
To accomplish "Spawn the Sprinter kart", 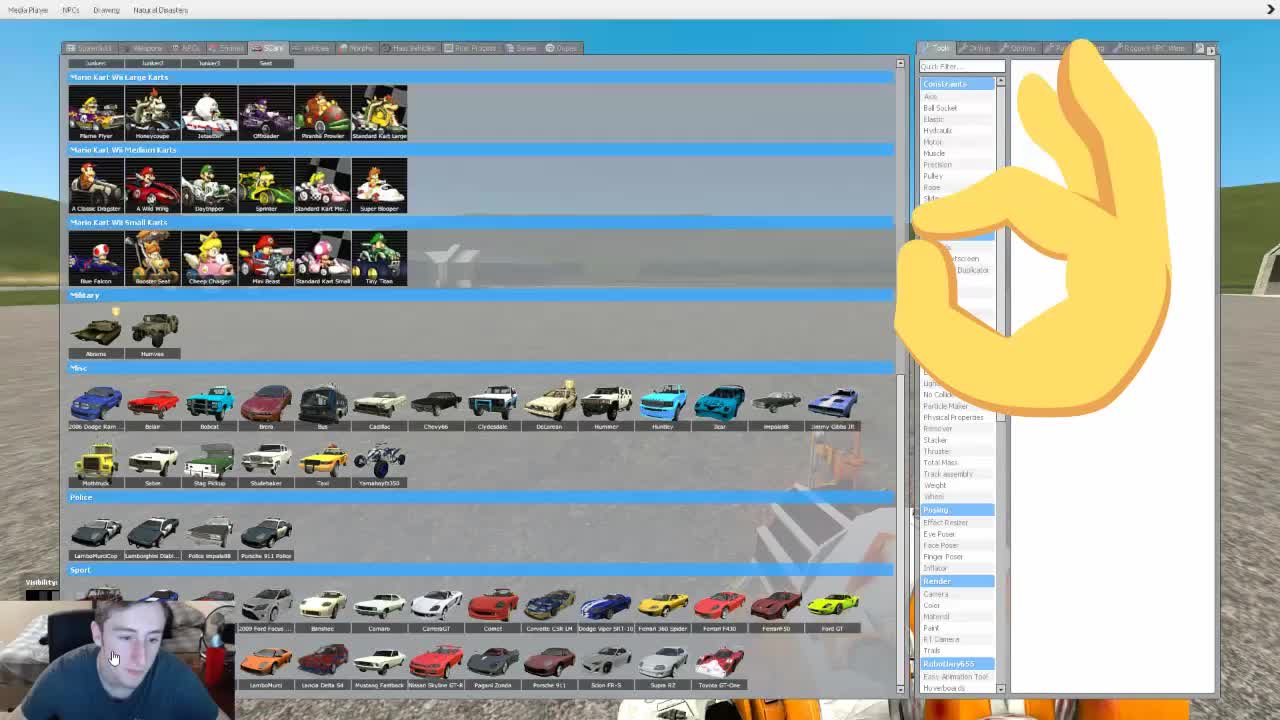I will point(266,186).
